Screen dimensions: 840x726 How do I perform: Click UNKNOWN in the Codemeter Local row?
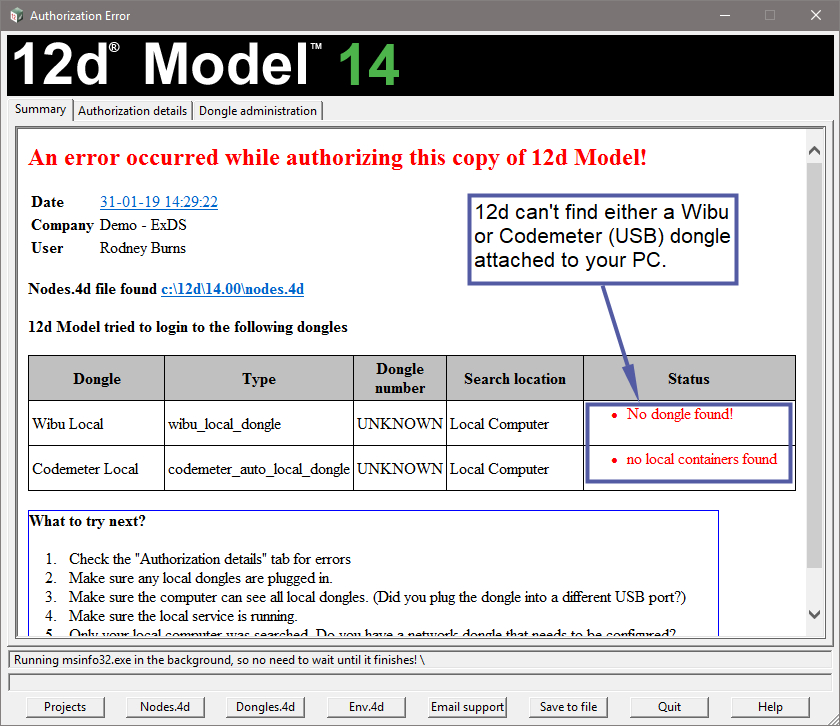400,468
